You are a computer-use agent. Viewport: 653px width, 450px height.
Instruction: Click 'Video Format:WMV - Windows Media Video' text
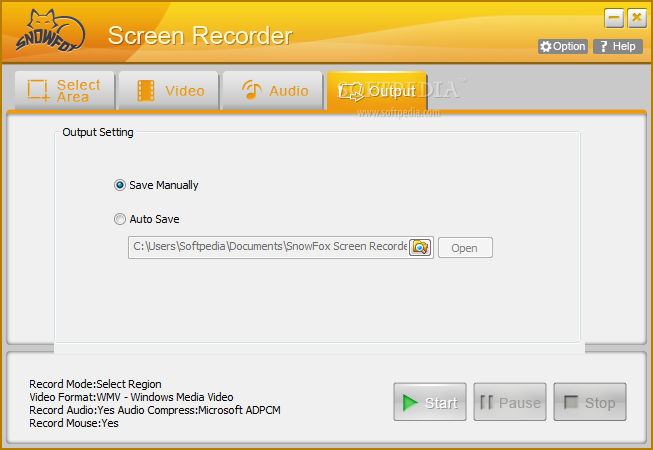click(x=131, y=397)
